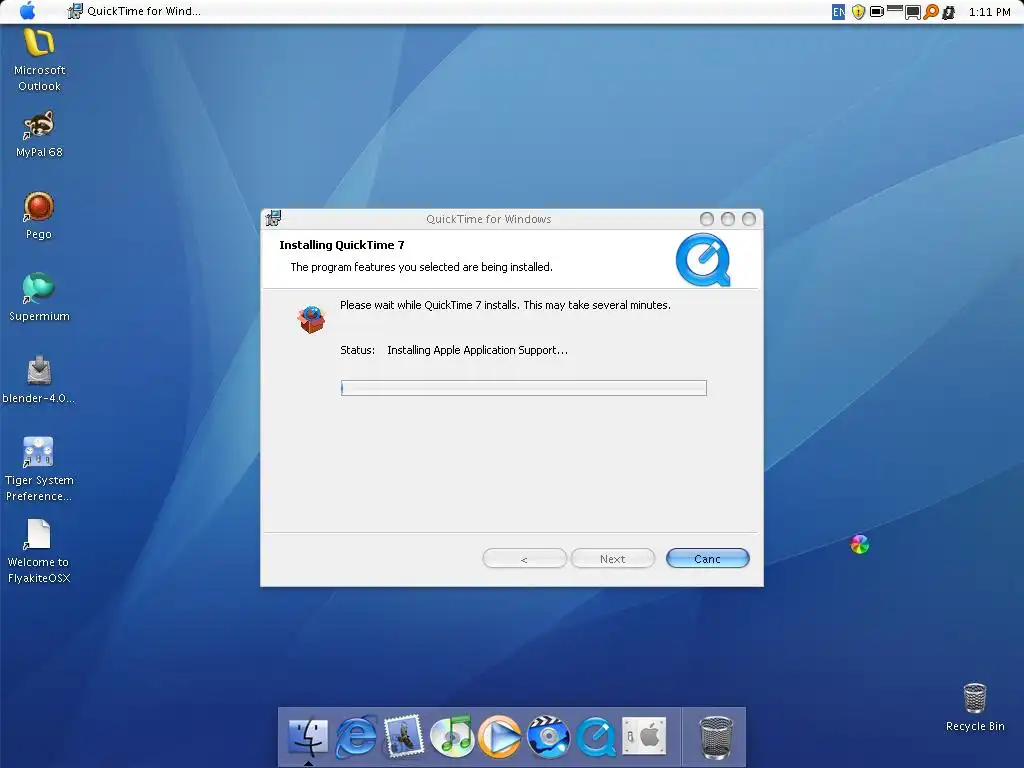
Task: Open QuickTime Player in the dock
Action: [x=596, y=737]
